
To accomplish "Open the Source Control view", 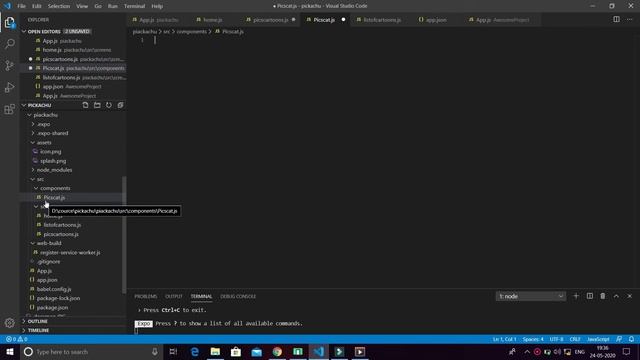I will tap(9, 65).
